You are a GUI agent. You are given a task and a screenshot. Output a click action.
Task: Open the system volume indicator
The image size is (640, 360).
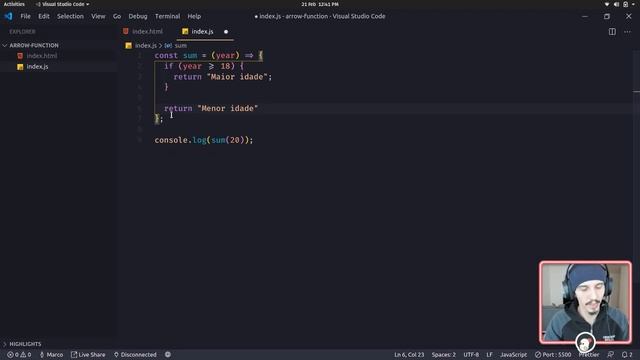coord(616,4)
